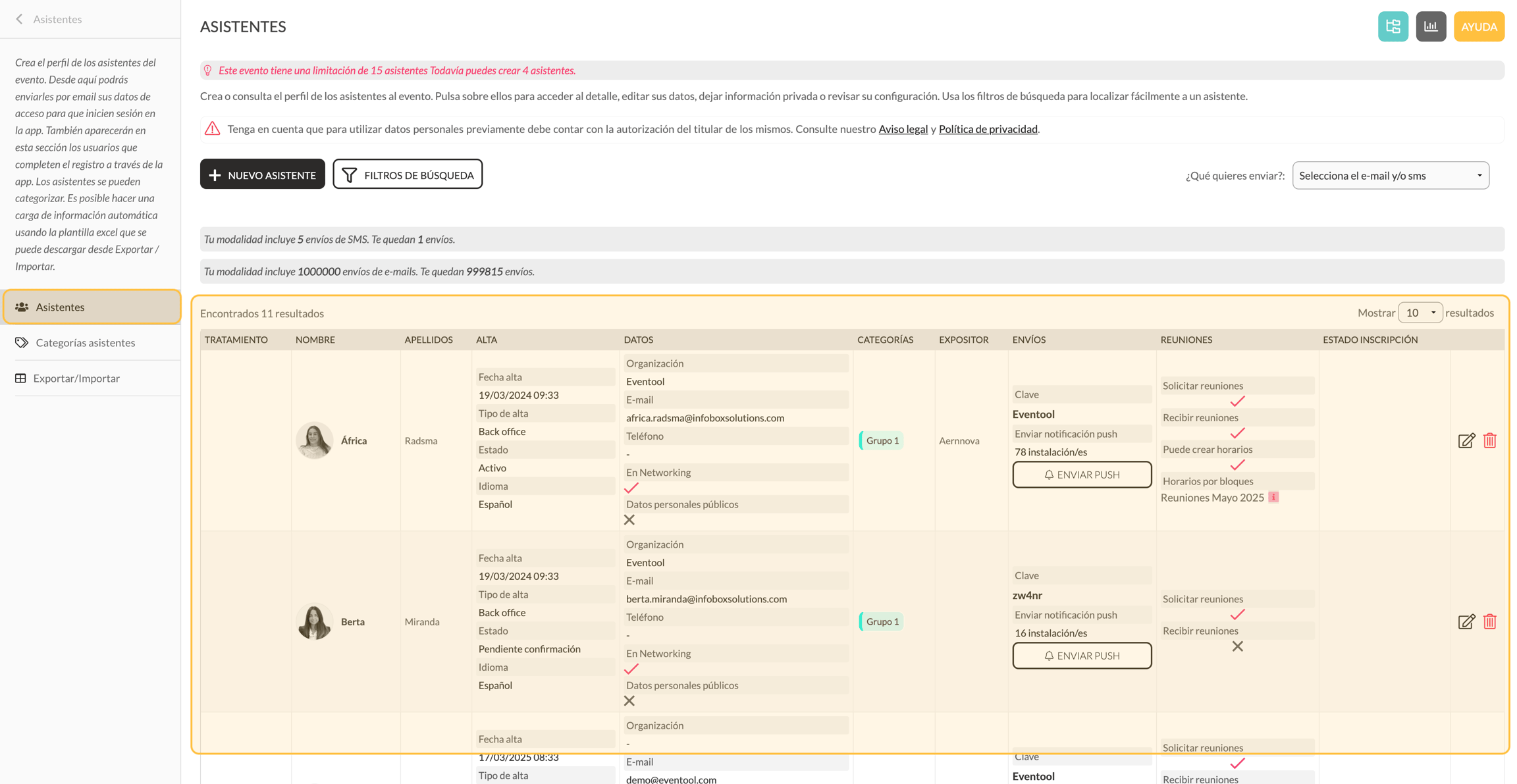The image size is (1517, 784).
Task: Select Categorías asistentes in sidebar
Action: [x=86, y=342]
